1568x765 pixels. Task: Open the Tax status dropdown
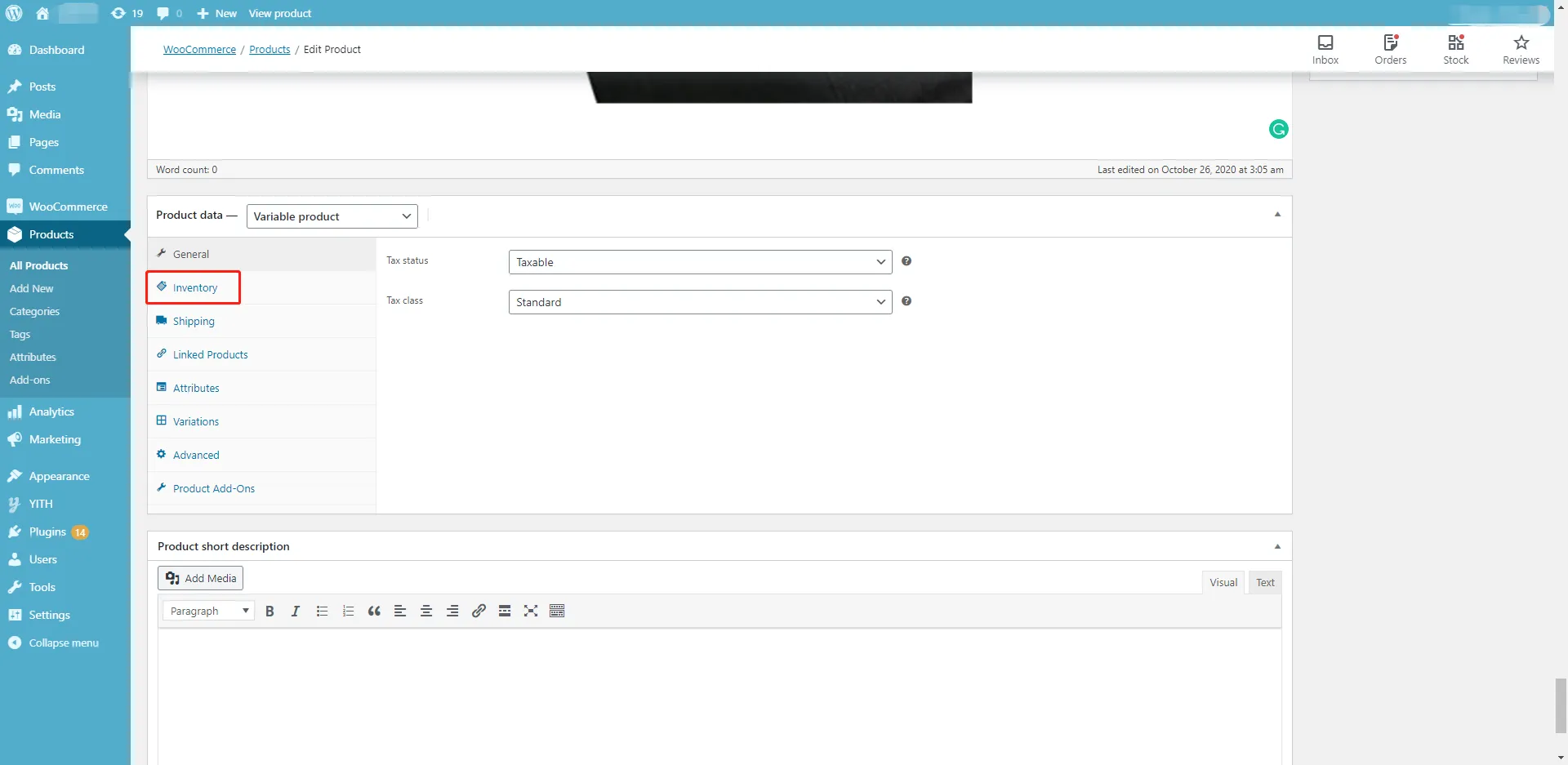(700, 262)
